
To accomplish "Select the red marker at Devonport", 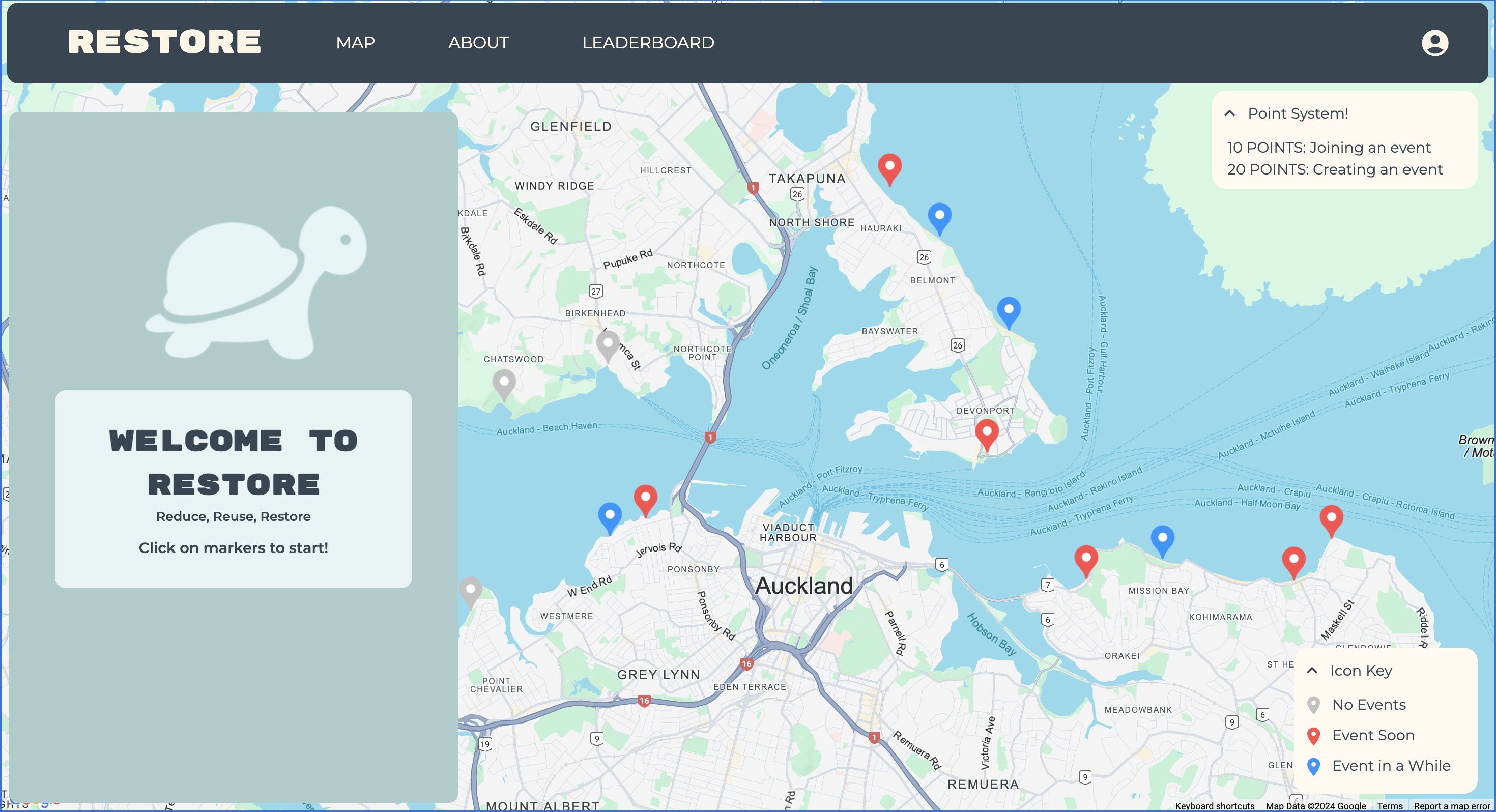I will pos(986,433).
